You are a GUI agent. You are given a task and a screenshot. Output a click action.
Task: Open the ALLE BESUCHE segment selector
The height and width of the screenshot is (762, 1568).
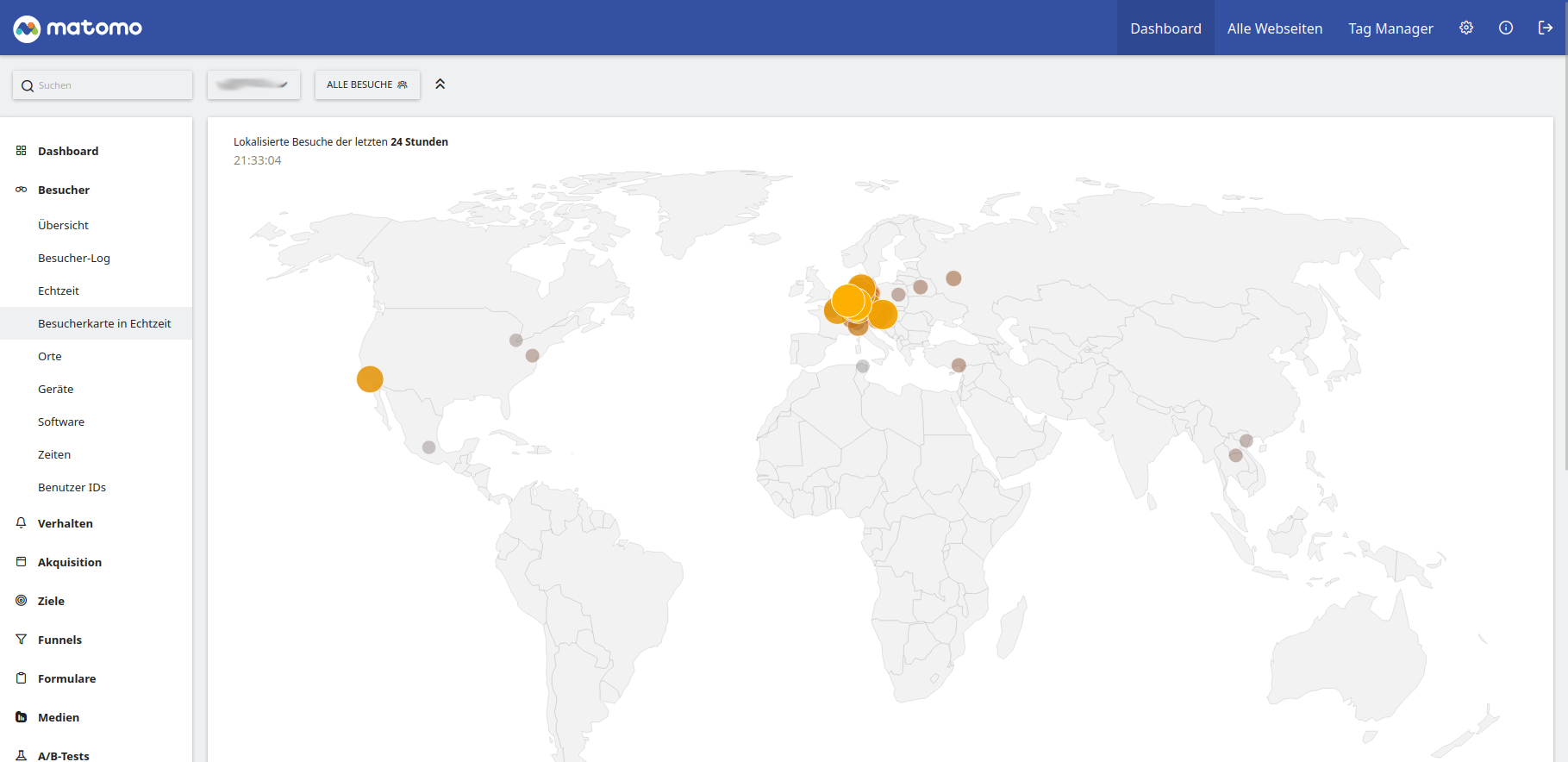(x=367, y=84)
